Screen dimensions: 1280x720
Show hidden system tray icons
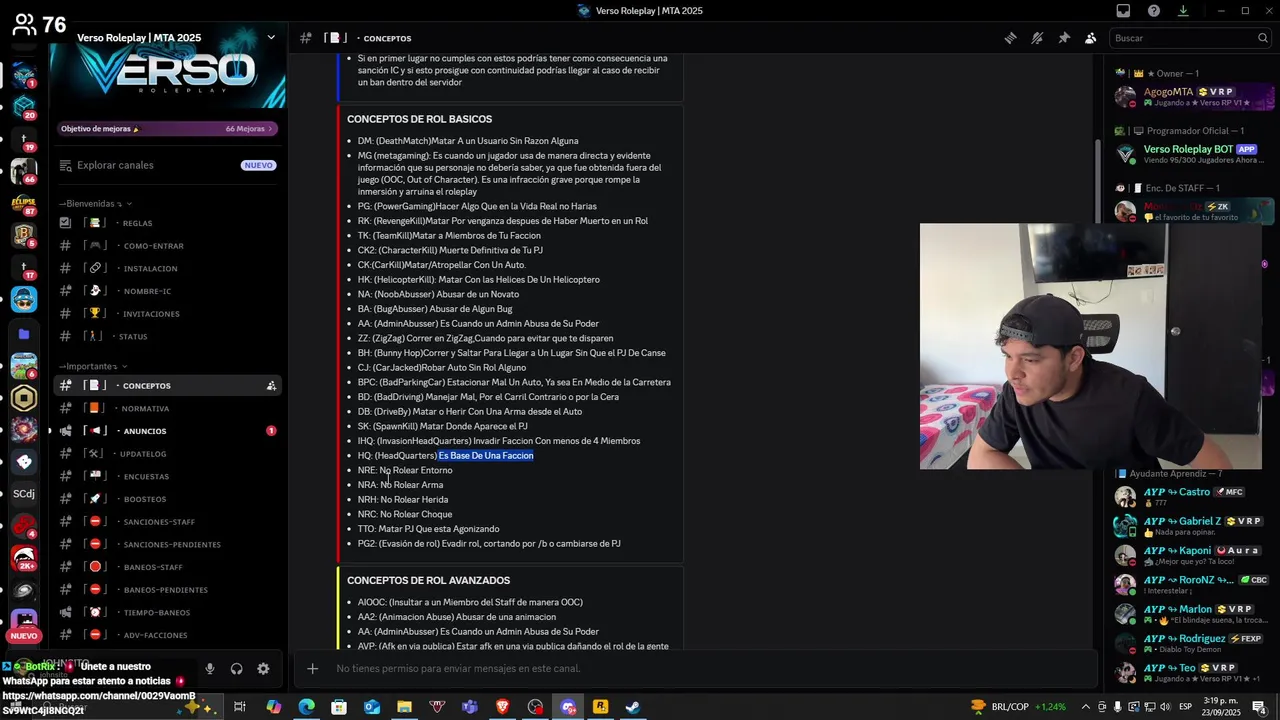(x=1086, y=707)
